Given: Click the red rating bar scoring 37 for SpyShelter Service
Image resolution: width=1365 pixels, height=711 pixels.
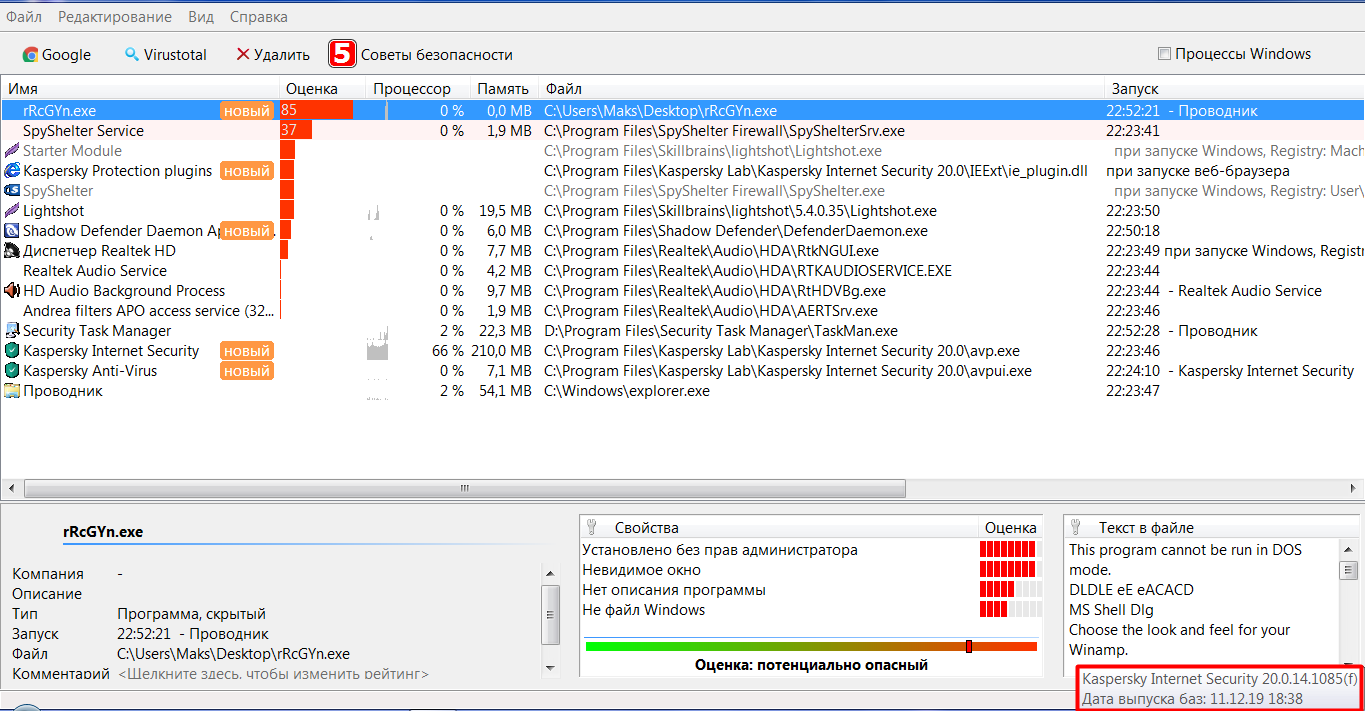Looking at the screenshot, I should pyautogui.click(x=296, y=130).
